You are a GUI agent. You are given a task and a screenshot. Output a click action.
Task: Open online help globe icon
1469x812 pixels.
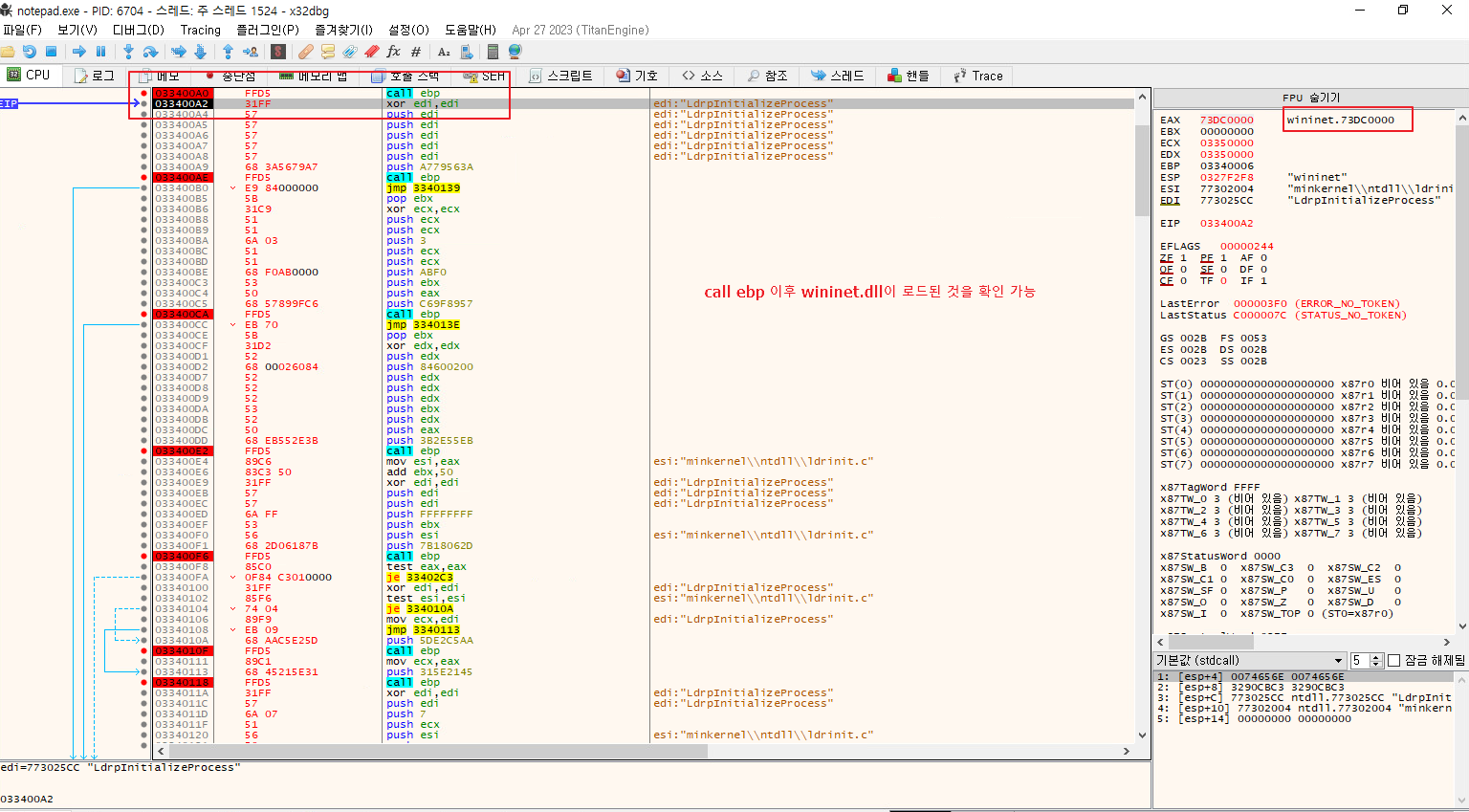515,52
